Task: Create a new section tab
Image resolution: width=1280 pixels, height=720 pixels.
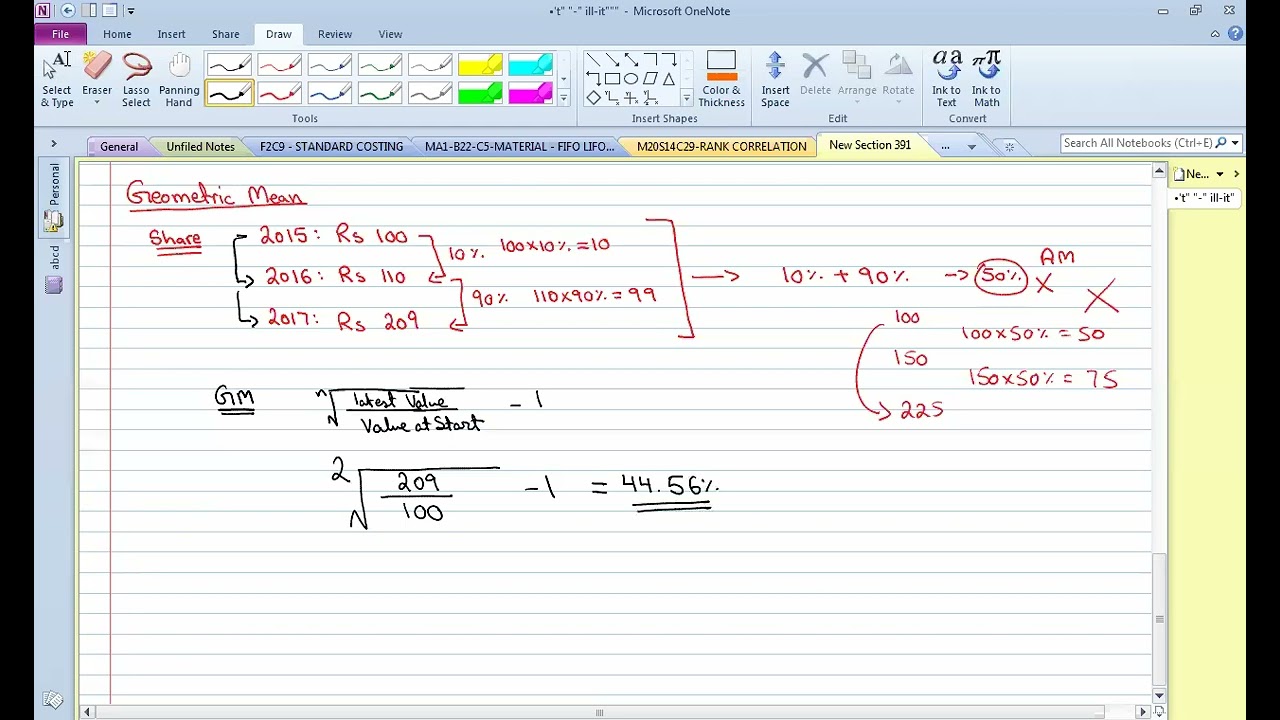Action: click(1009, 147)
